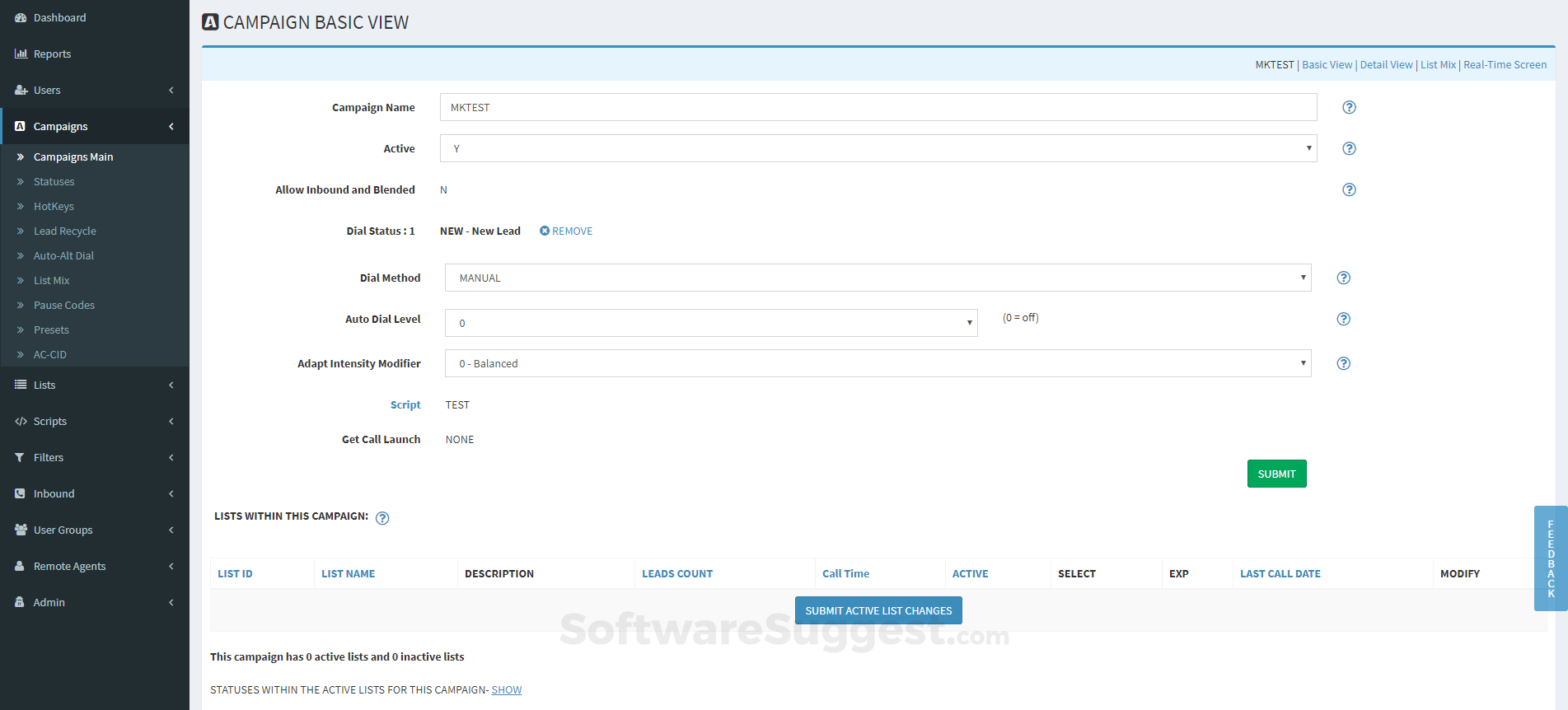Expand the Users menu chevron
The width and height of the screenshot is (1568, 710).
[171, 90]
